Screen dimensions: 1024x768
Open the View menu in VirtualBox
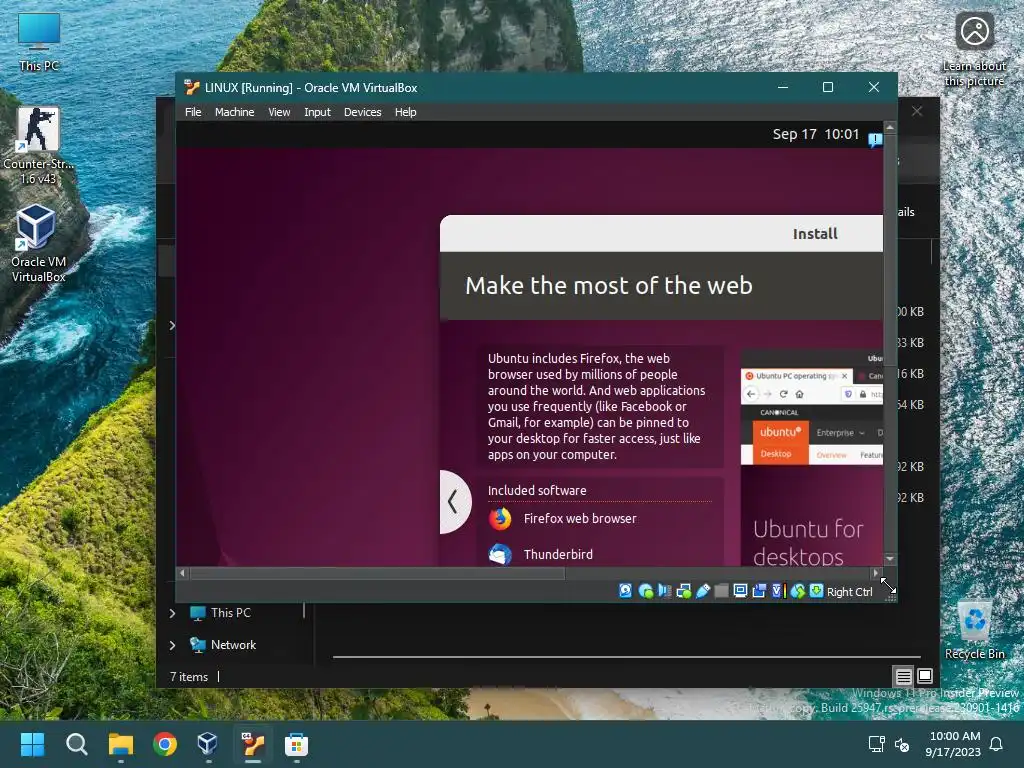click(279, 112)
